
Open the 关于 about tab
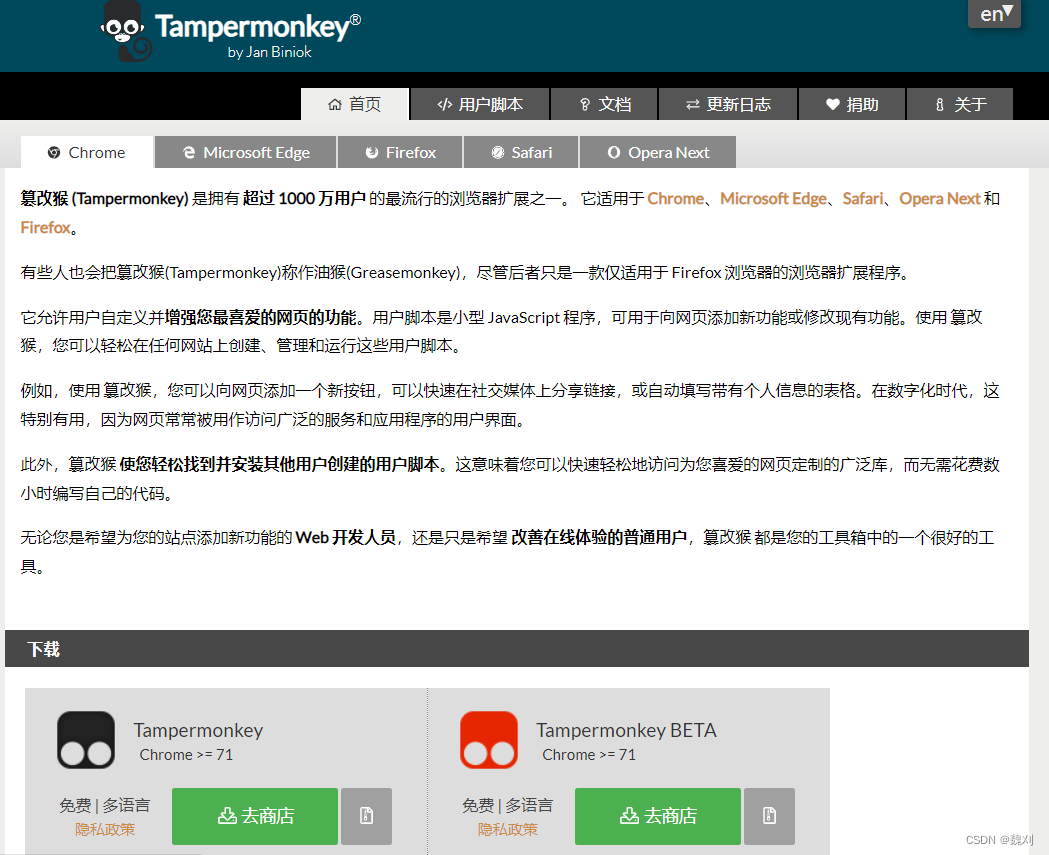pyautogui.click(x=959, y=104)
